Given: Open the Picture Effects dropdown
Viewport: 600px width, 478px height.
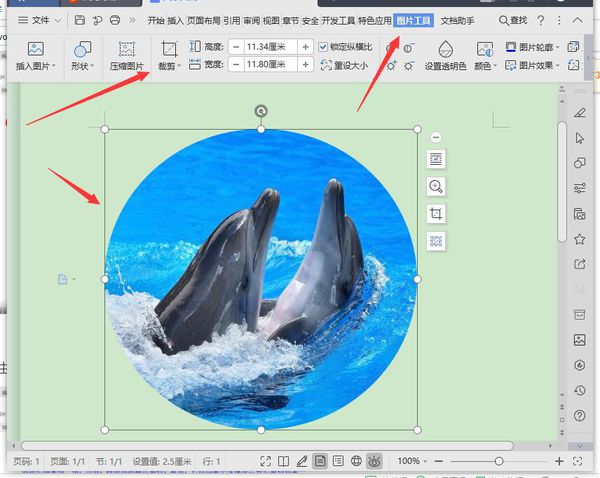Looking at the screenshot, I should point(532,65).
